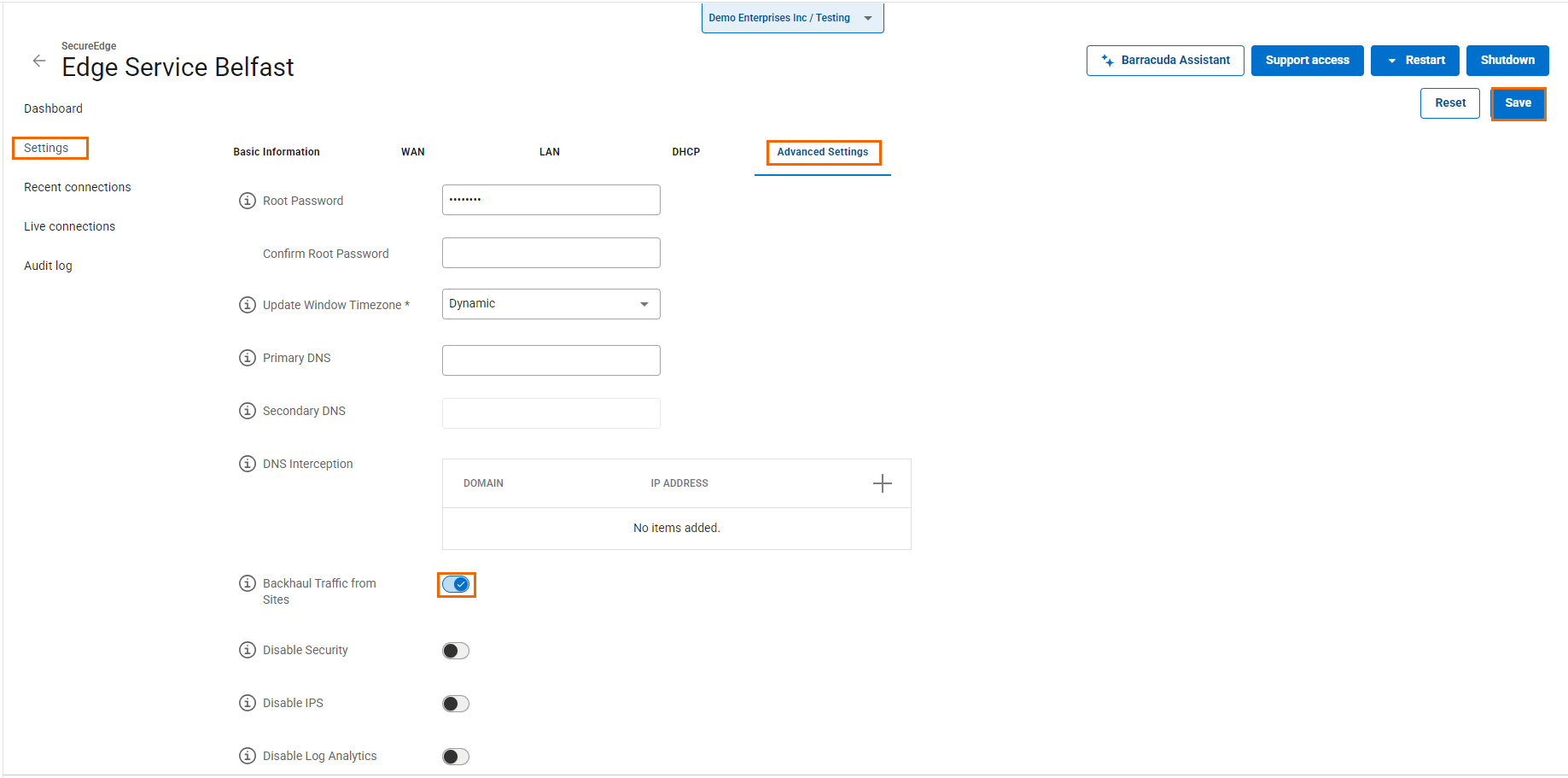Viewport: 1568px width, 778px height.
Task: Enable the Disable Security toggle
Action: (456, 651)
